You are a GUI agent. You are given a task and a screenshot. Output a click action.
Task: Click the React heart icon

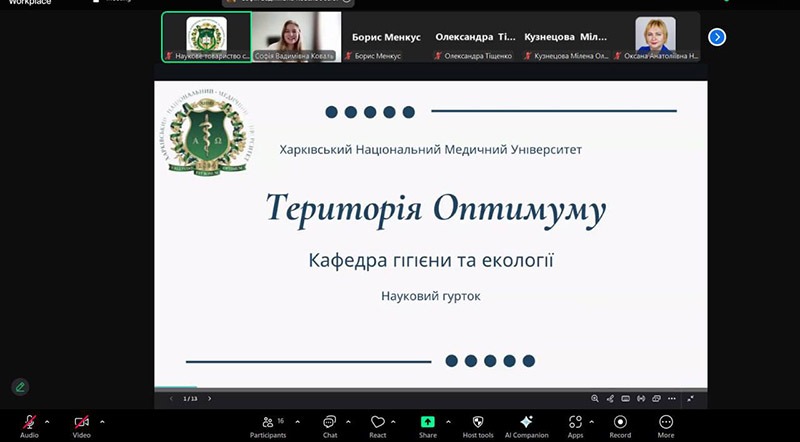pyautogui.click(x=377, y=422)
